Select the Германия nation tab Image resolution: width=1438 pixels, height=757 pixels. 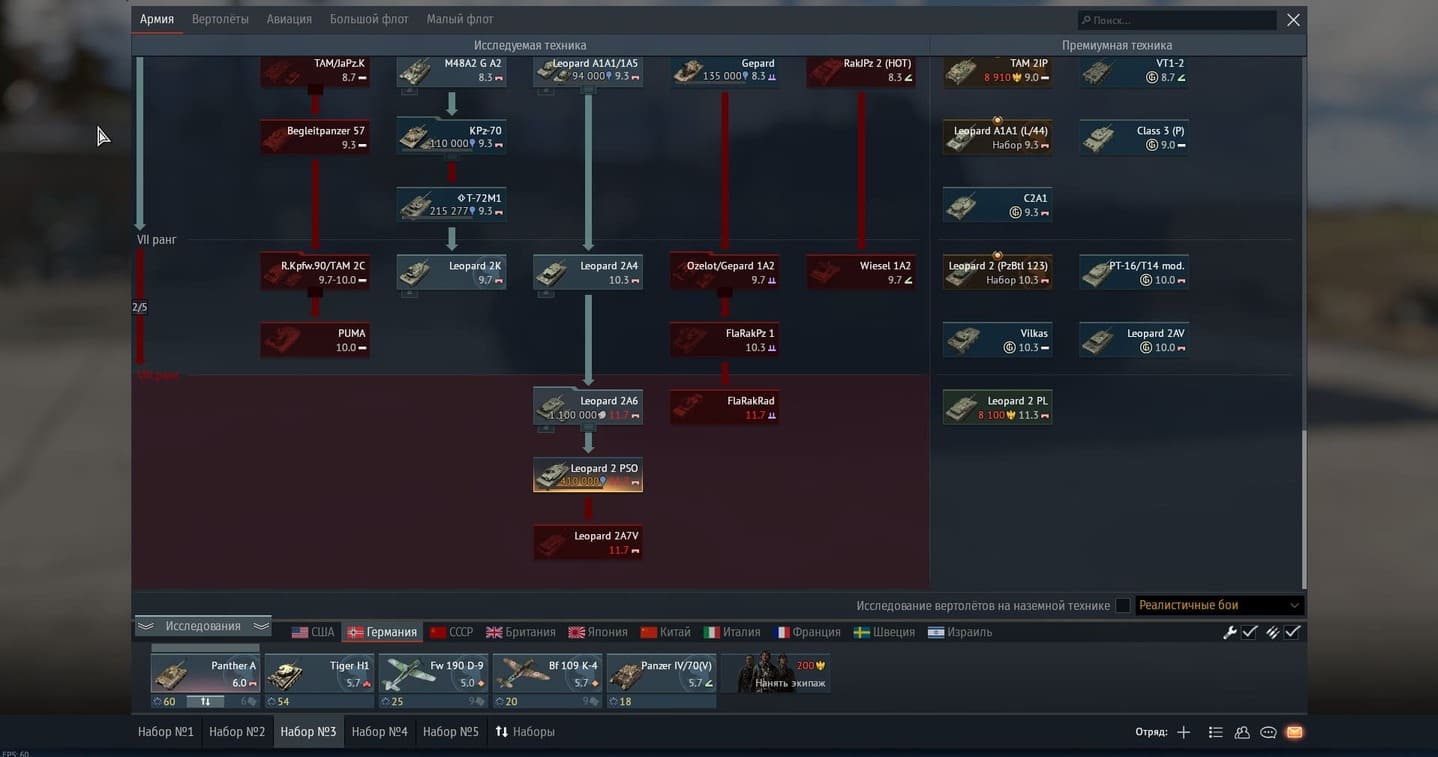pyautogui.click(x=381, y=632)
